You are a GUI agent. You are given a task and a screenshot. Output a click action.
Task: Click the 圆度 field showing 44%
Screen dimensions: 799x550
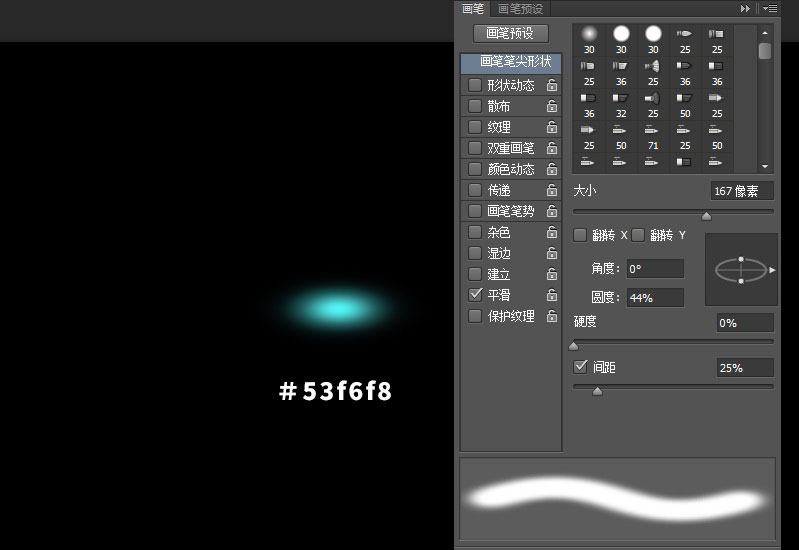[x=655, y=298]
